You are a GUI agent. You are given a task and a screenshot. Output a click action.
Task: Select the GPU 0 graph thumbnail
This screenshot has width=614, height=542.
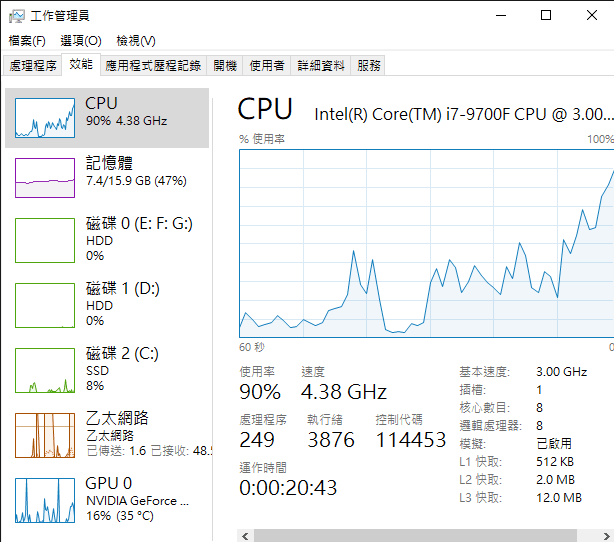(45, 499)
